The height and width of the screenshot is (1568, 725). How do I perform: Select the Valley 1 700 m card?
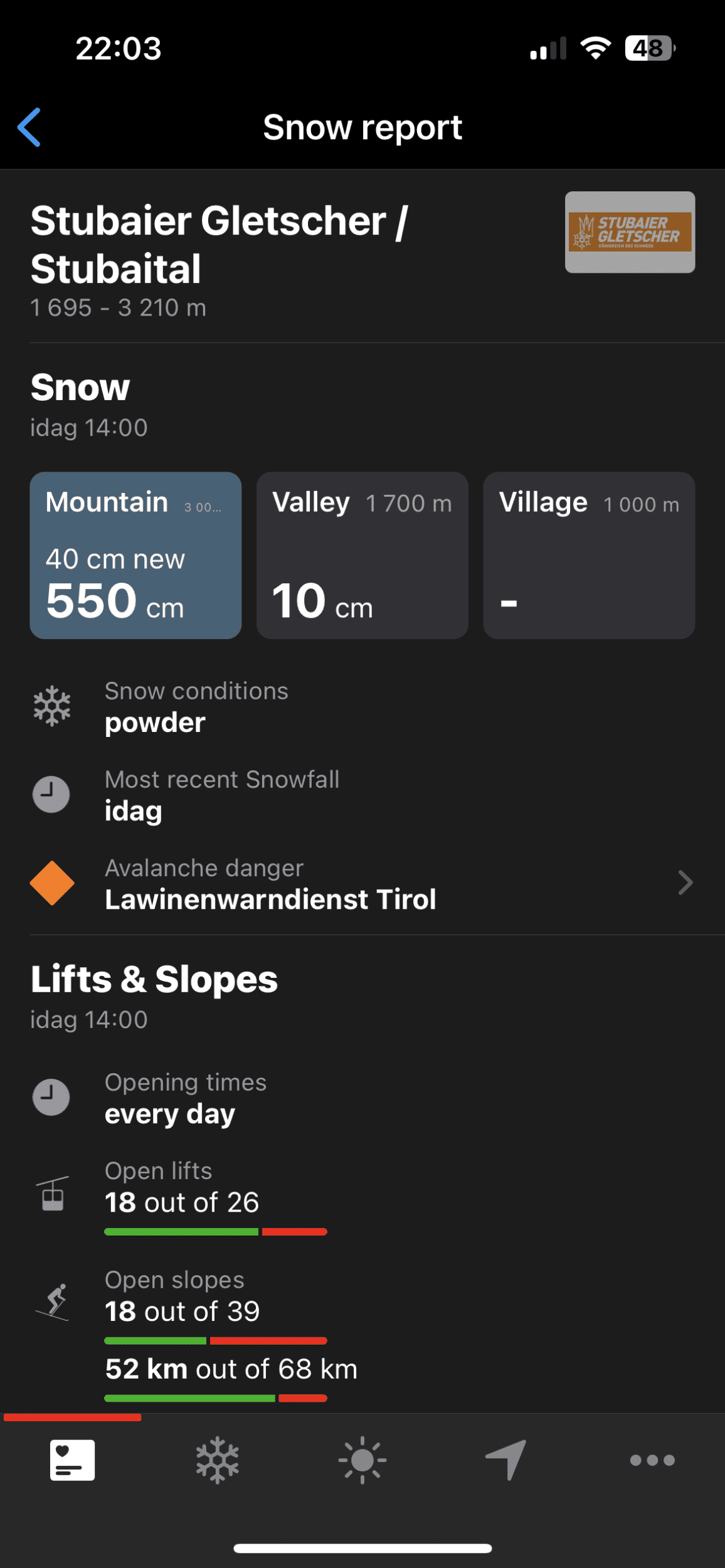coord(362,556)
